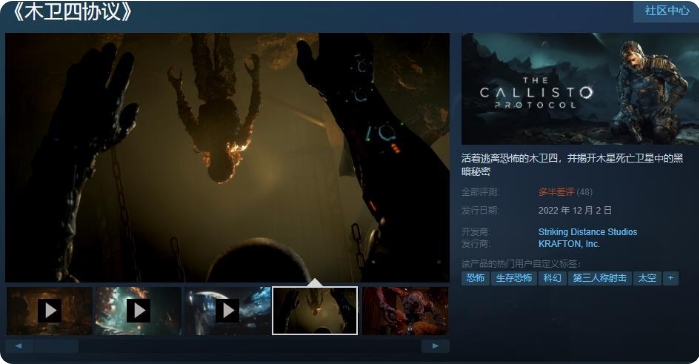This screenshot has height=364, width=699.
Task: Click the thumbnail strip scrollbar handle
Action: tap(56, 346)
